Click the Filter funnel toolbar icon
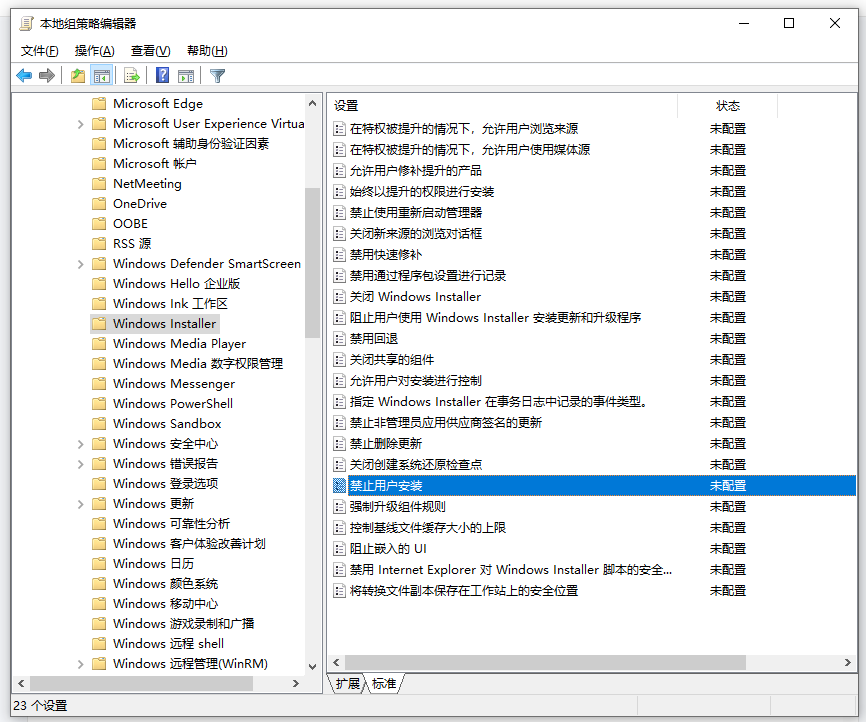This screenshot has height=722, width=866. [x=217, y=76]
